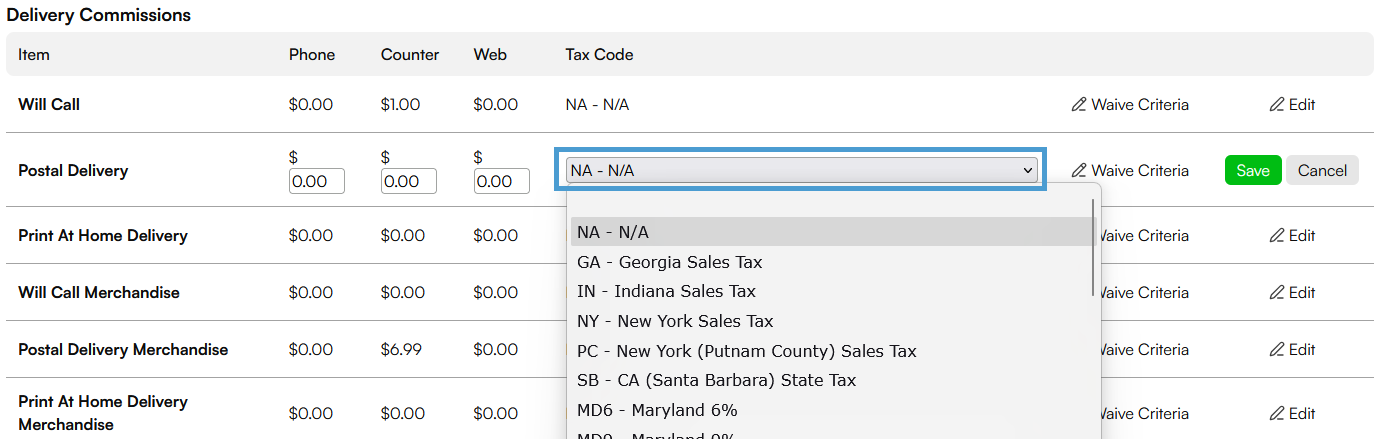
Task: Click Edit pencil icon for Print At Home Delivery
Action: (1276, 236)
